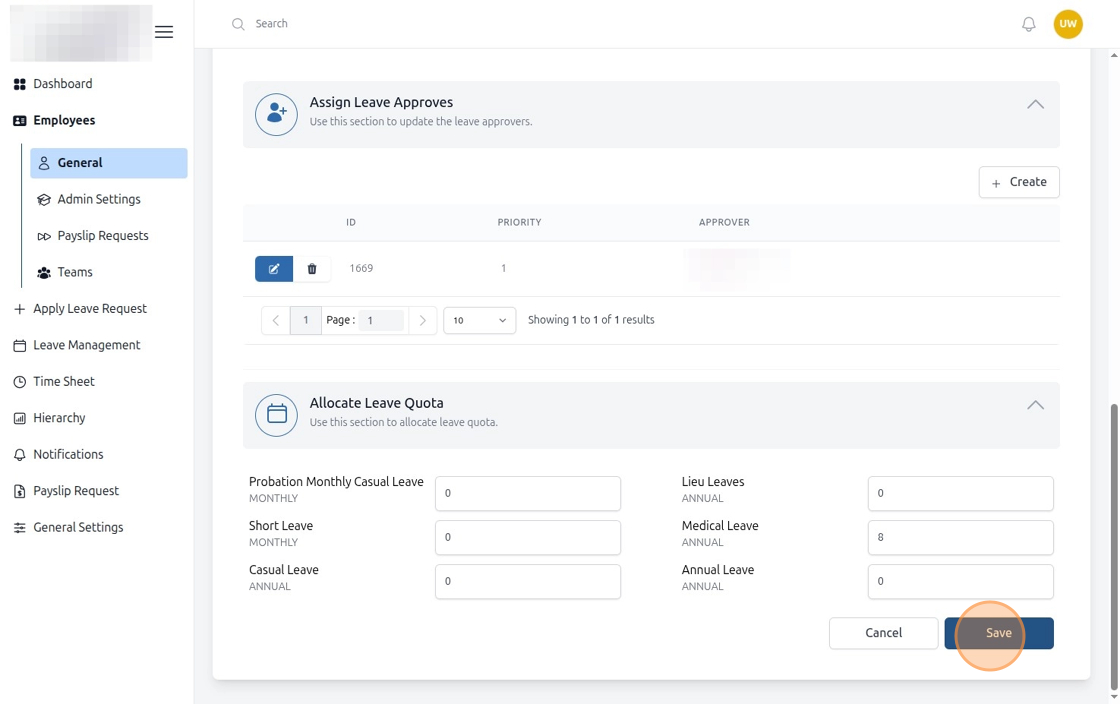
Task: Click the Create approver button
Action: tap(1019, 182)
